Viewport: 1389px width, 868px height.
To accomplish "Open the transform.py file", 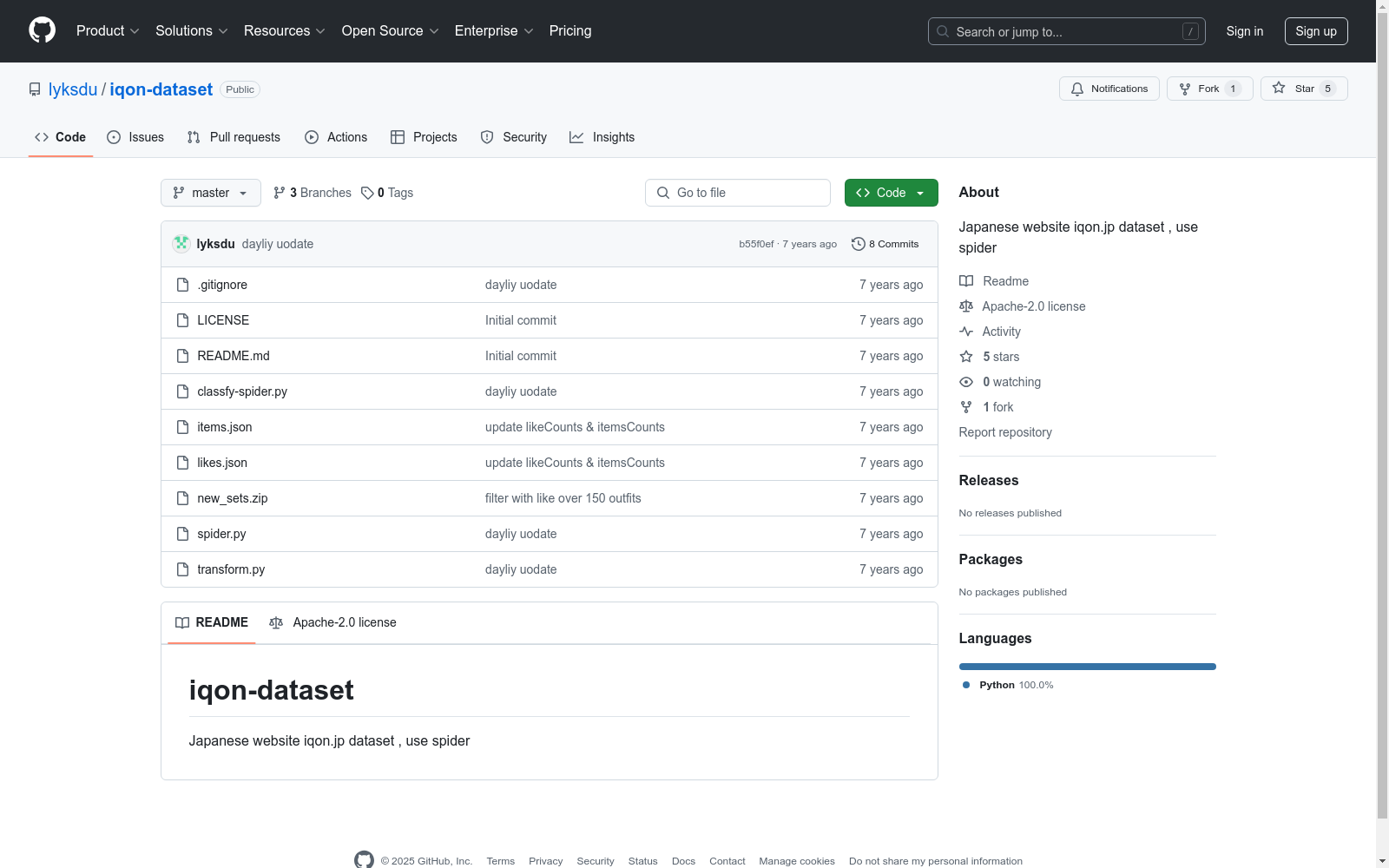I will [x=231, y=569].
